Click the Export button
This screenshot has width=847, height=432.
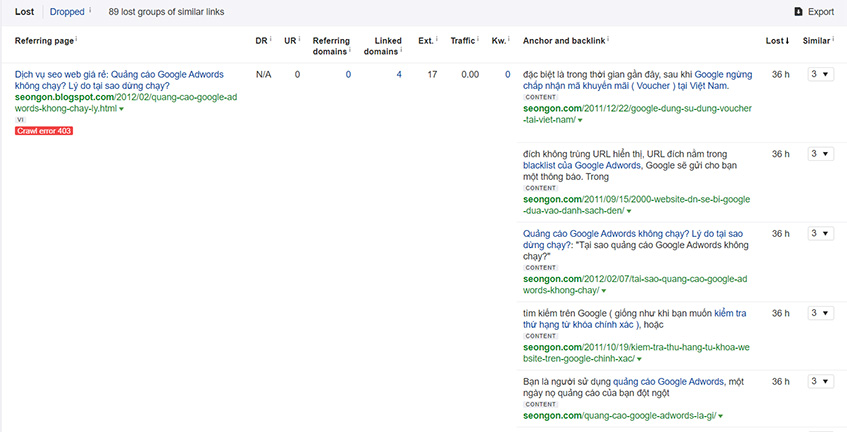(814, 11)
